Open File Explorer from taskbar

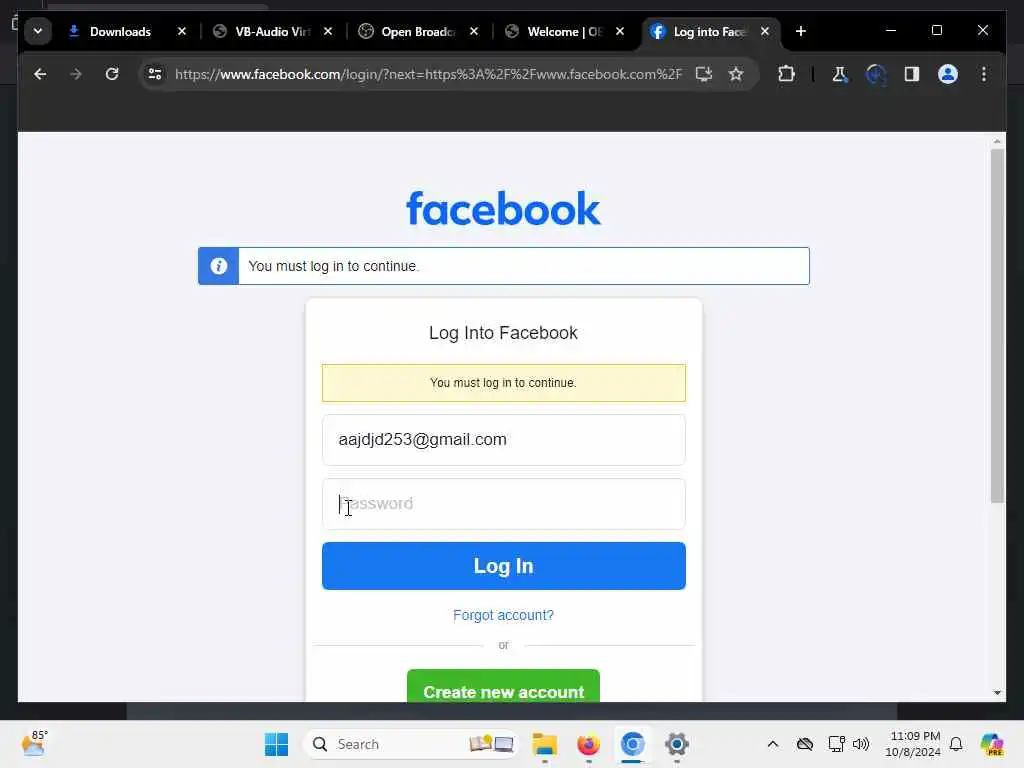pos(544,744)
